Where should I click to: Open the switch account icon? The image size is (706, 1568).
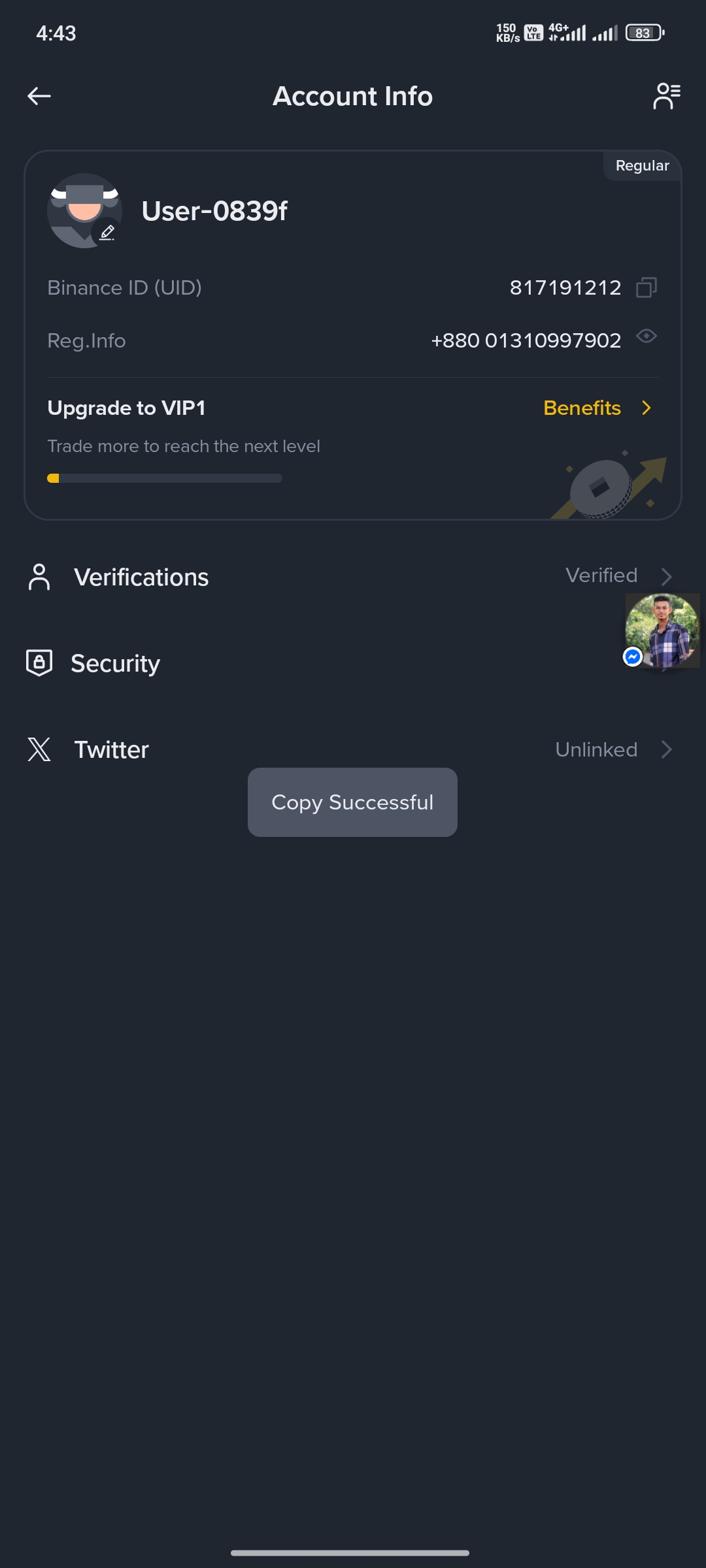point(666,96)
